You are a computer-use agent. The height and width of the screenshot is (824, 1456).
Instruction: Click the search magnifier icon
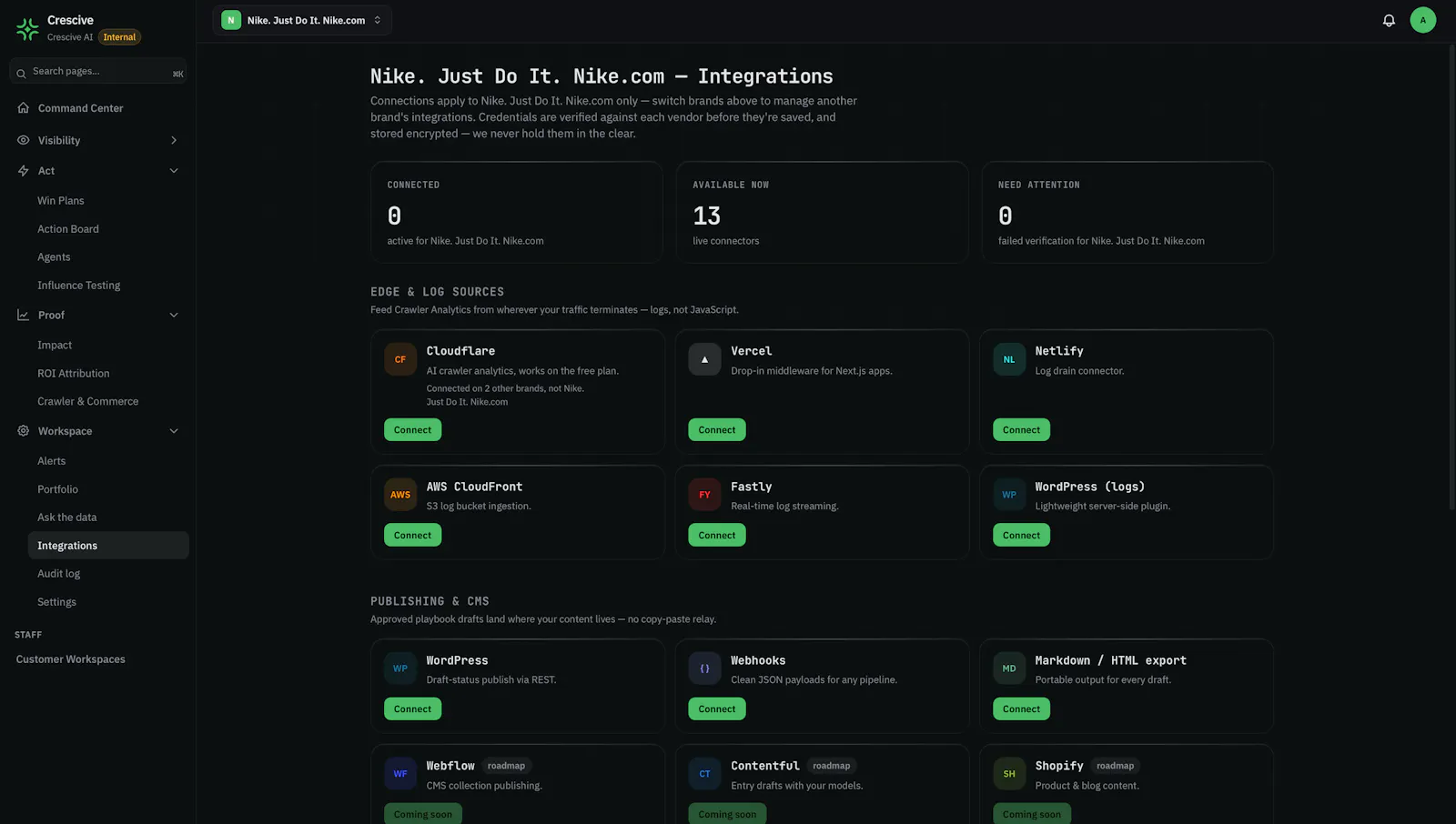21,73
